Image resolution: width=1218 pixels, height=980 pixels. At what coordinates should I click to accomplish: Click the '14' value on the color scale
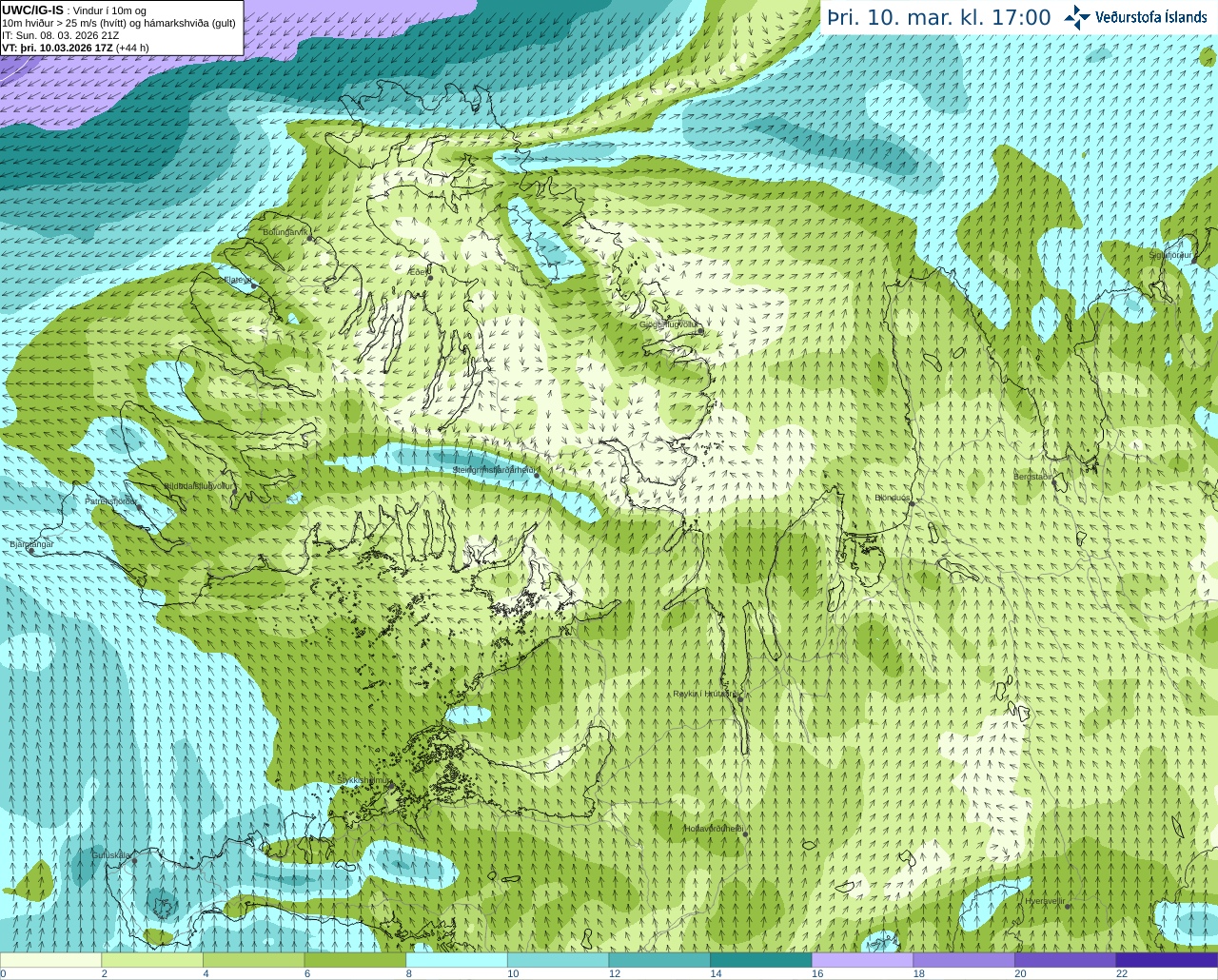[716, 973]
